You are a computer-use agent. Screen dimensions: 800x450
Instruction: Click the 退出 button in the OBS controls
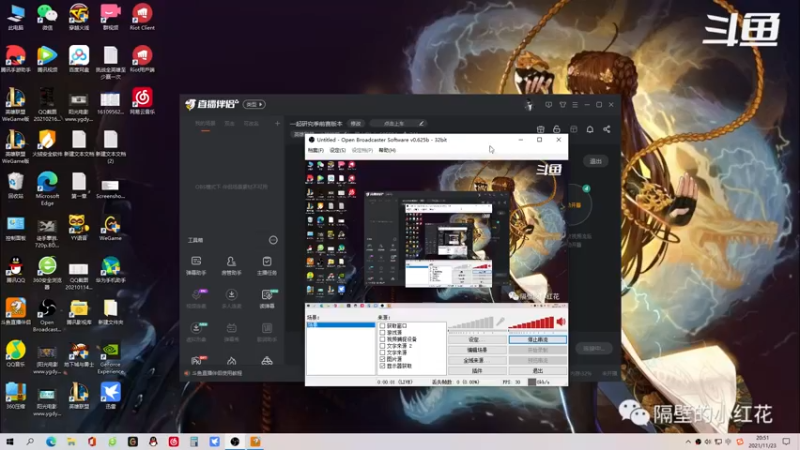click(x=537, y=370)
